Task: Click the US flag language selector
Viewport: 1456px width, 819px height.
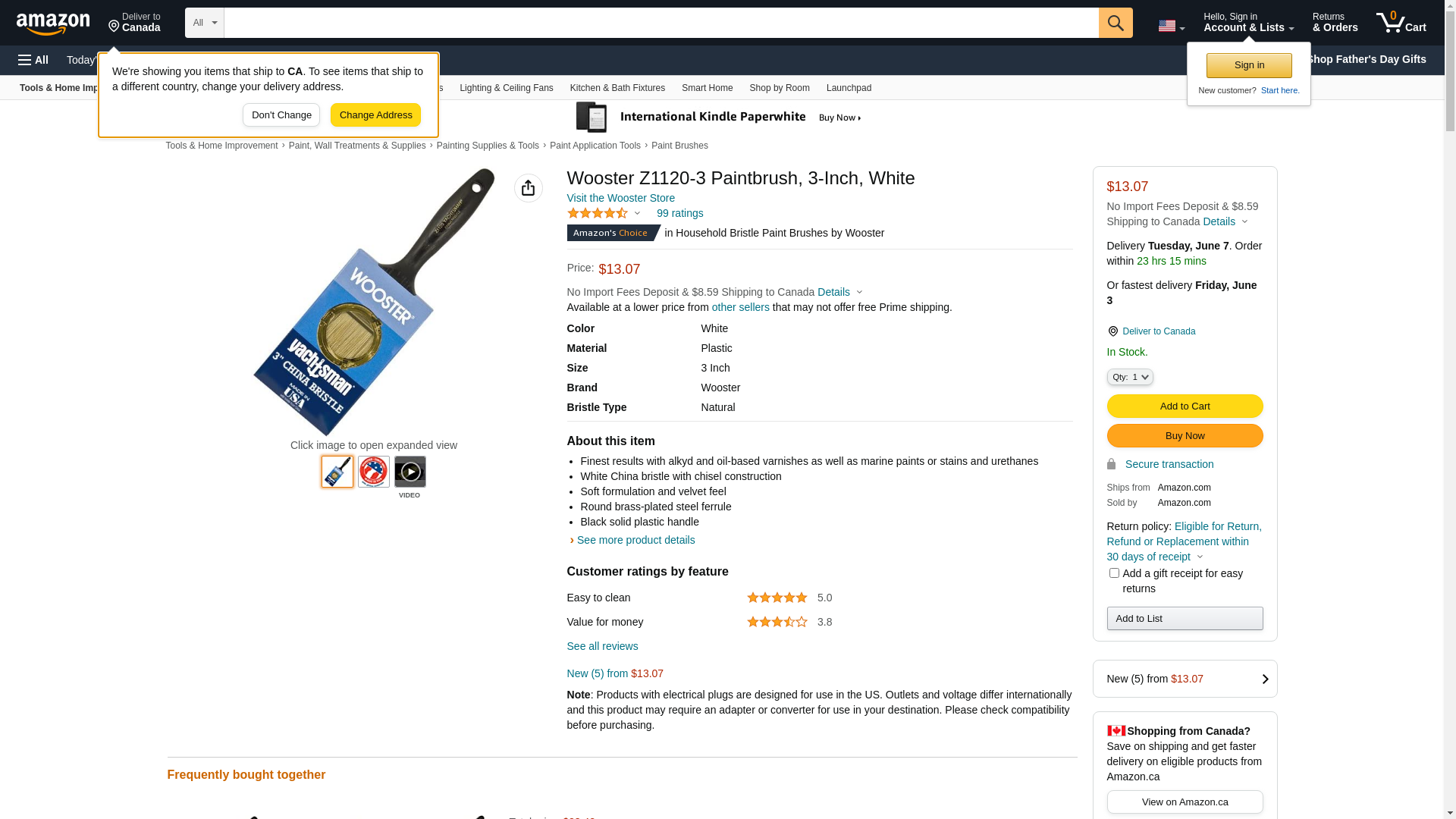Action: coord(1171,26)
